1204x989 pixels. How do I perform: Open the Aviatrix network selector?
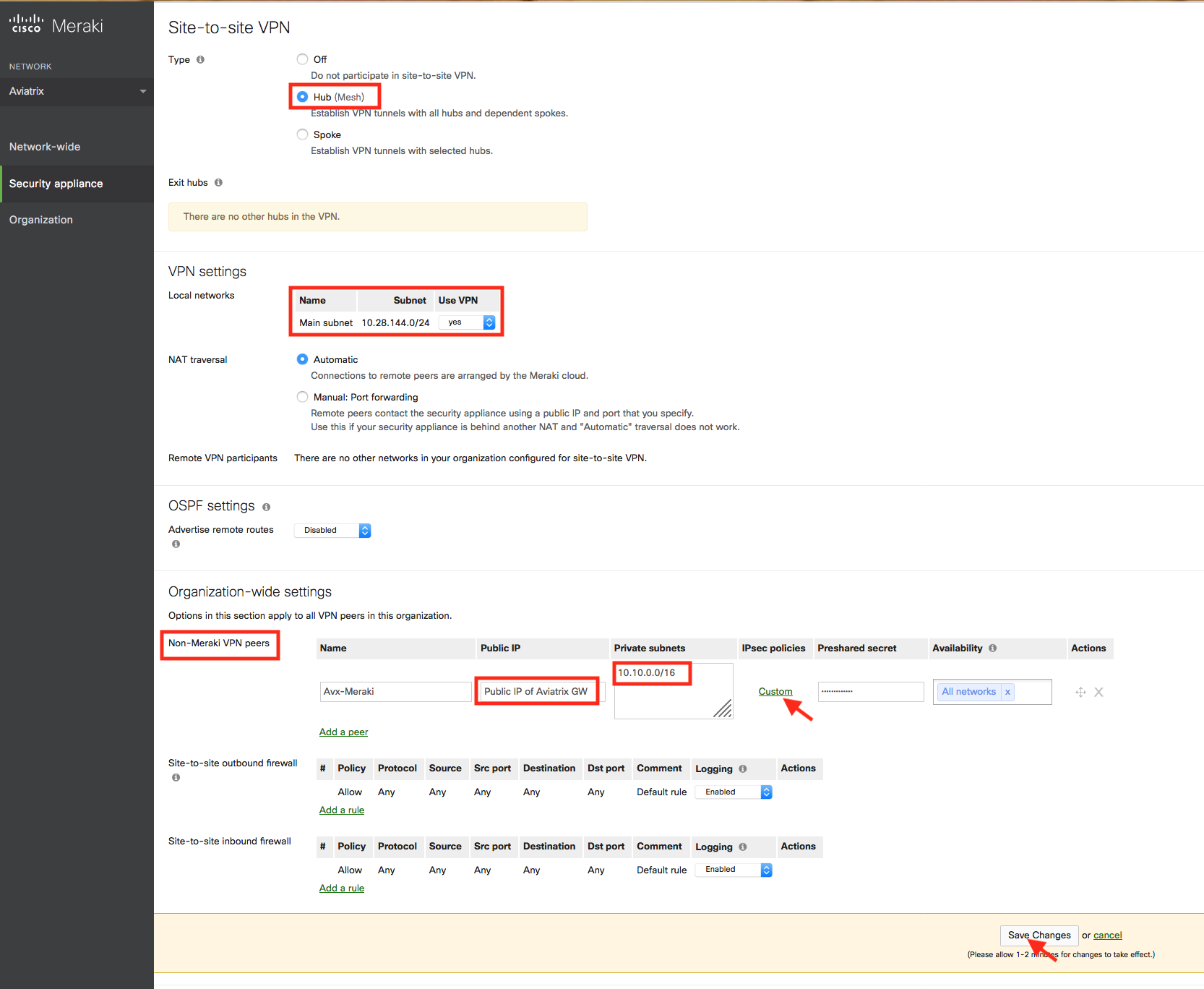(77, 91)
